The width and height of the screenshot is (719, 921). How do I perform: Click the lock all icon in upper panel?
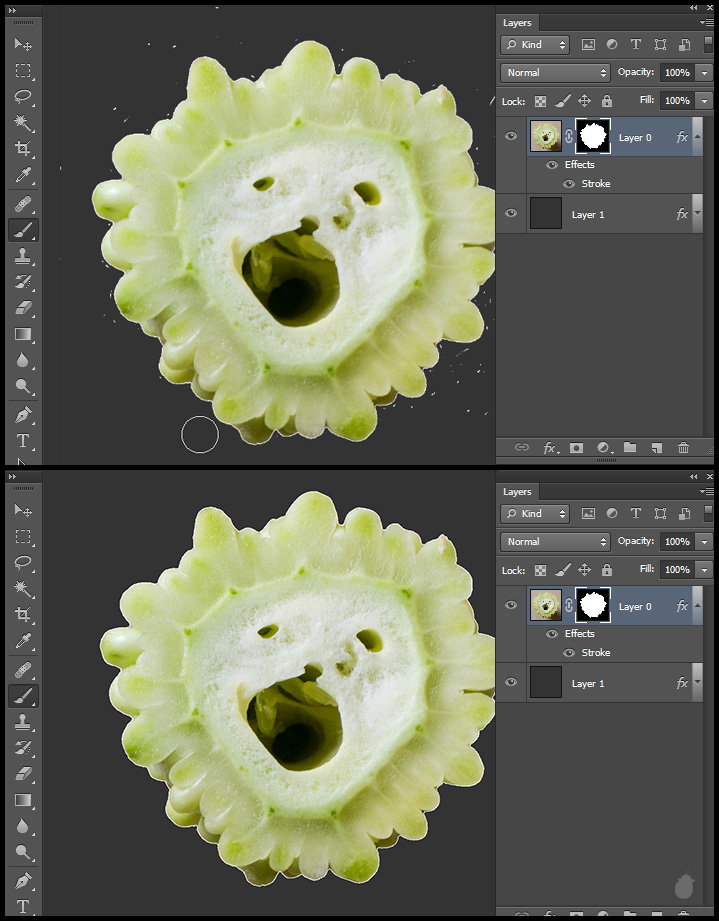(606, 101)
